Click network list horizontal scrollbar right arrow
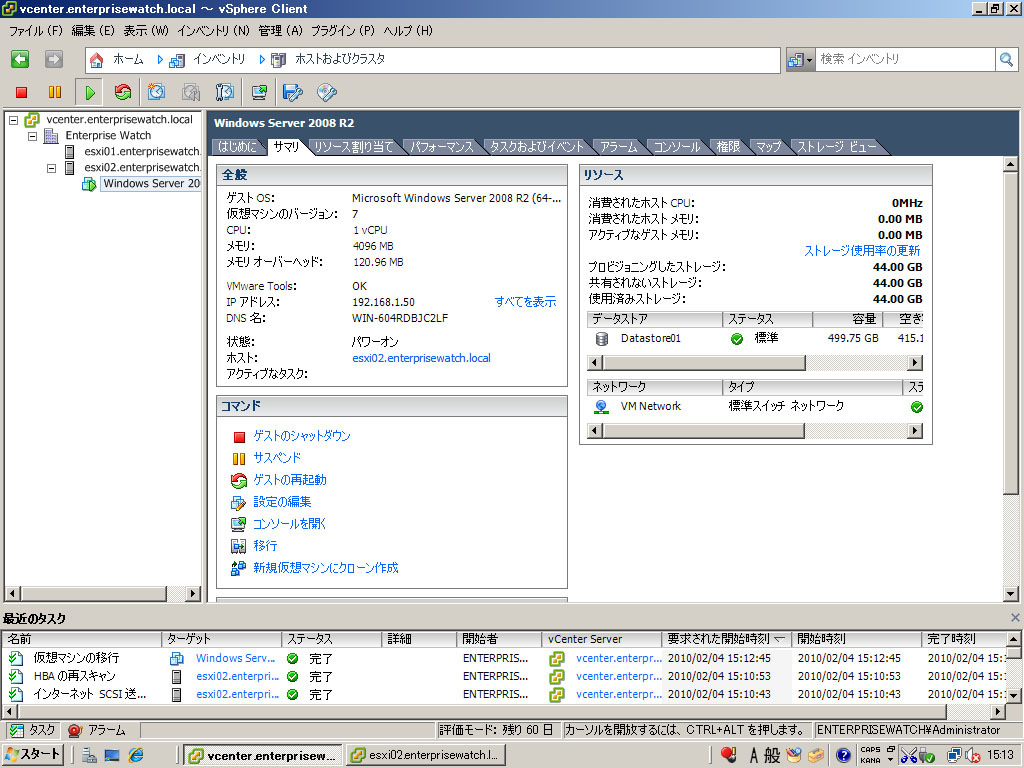This screenshot has width=1024, height=768. click(916, 430)
